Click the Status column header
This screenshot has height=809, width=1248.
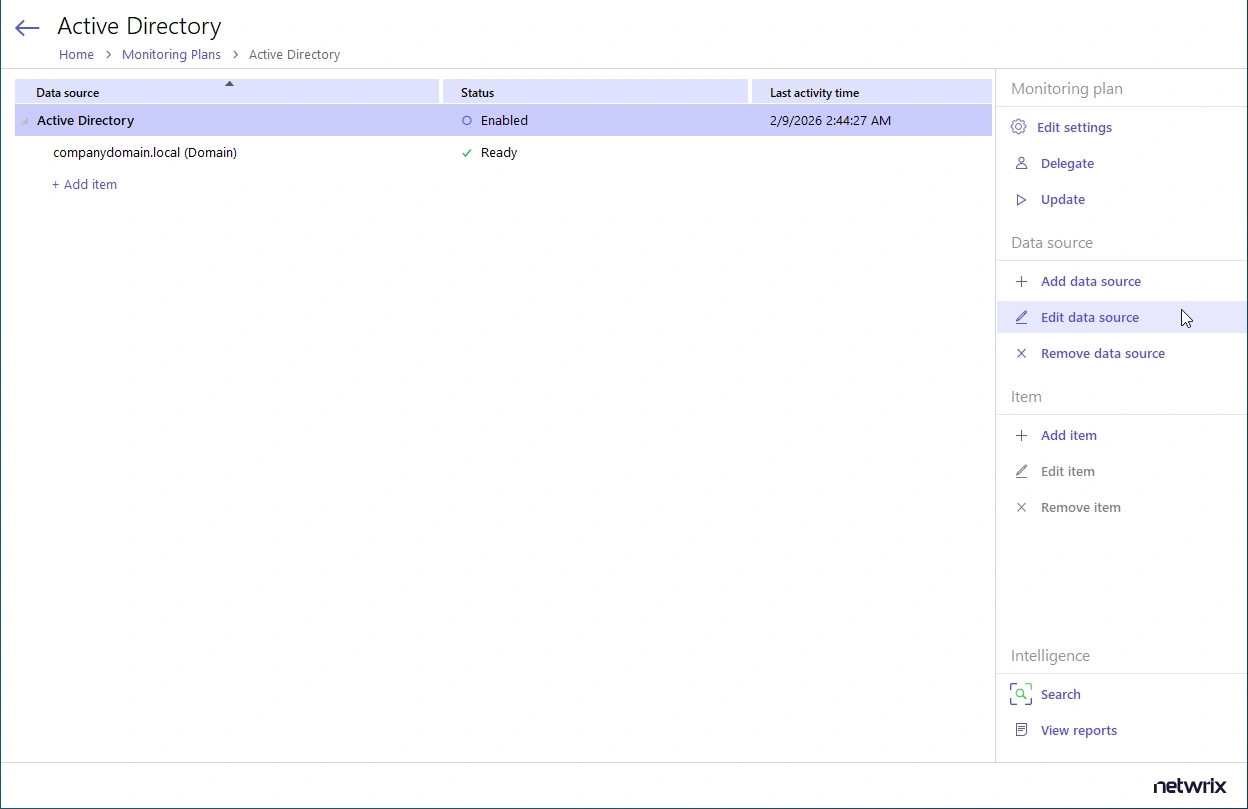pos(477,92)
